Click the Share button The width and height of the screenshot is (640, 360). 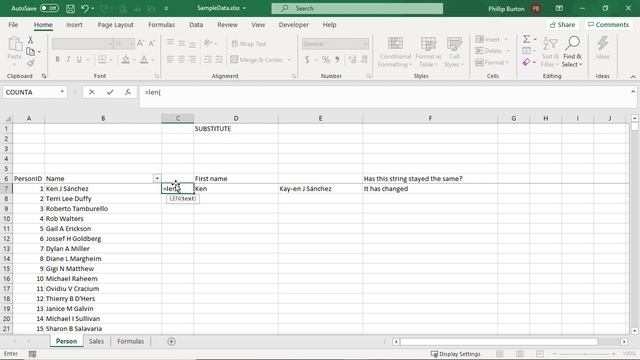tap(562, 25)
